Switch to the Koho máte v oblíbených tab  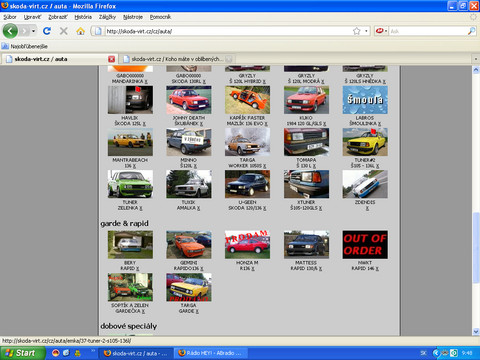(177, 59)
